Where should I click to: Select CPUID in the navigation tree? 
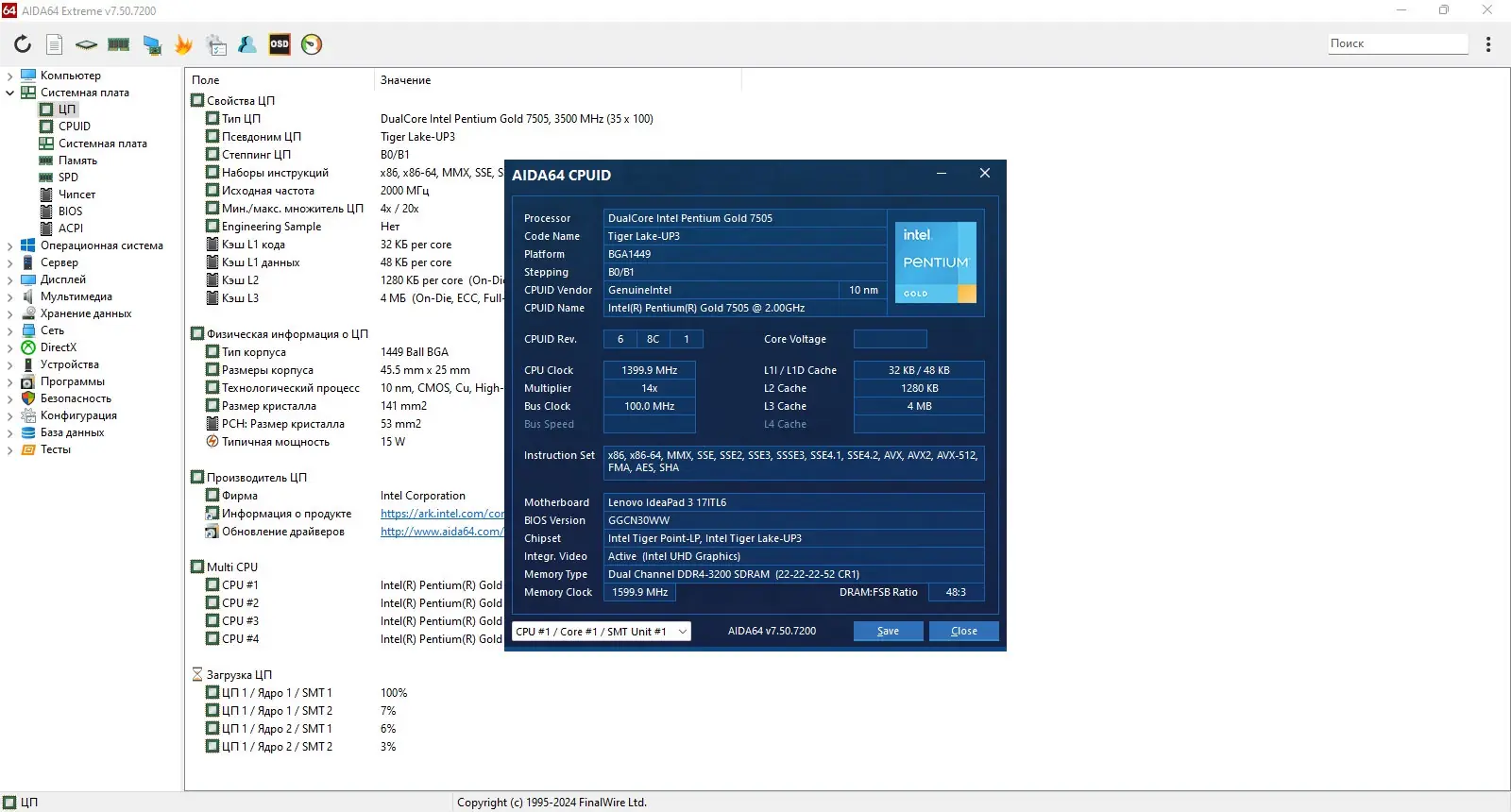pyautogui.click(x=75, y=127)
